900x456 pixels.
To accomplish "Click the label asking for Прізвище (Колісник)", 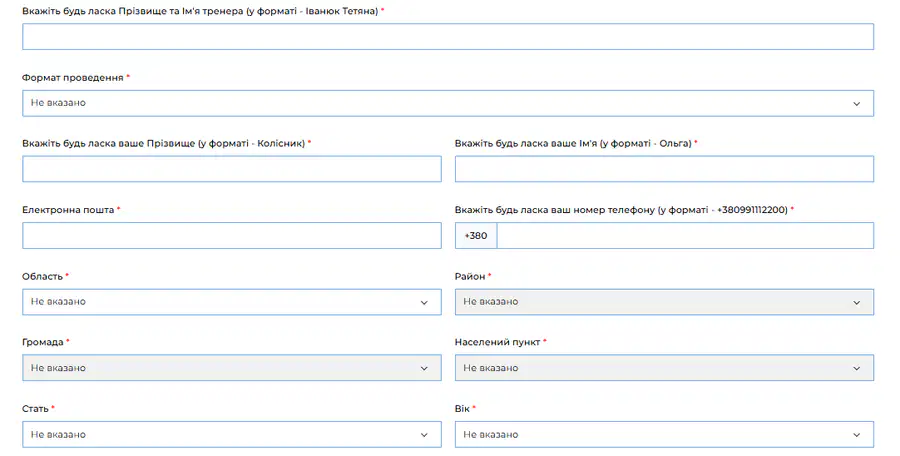I will [164, 143].
